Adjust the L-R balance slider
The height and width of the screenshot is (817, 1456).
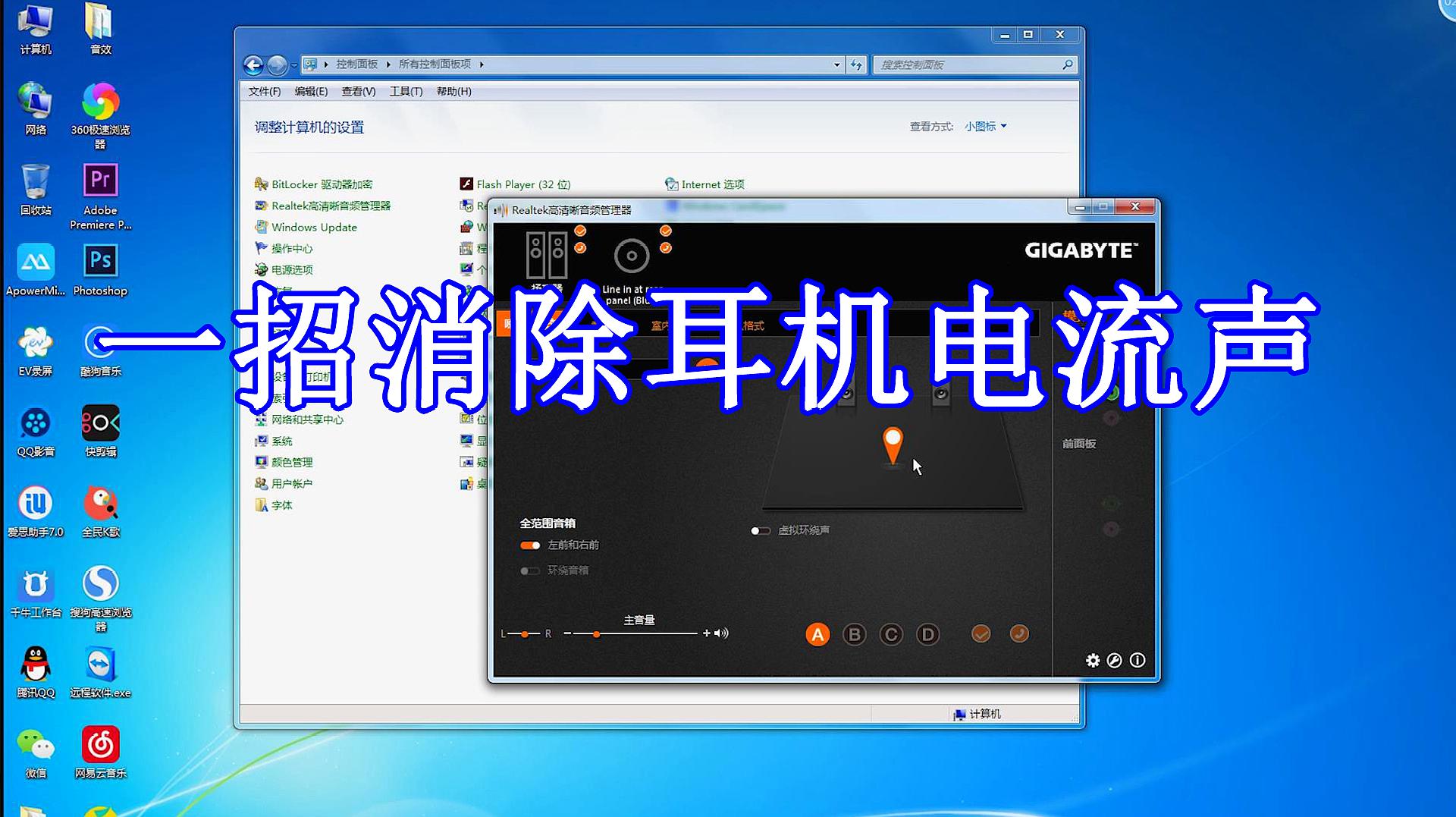[x=525, y=633]
